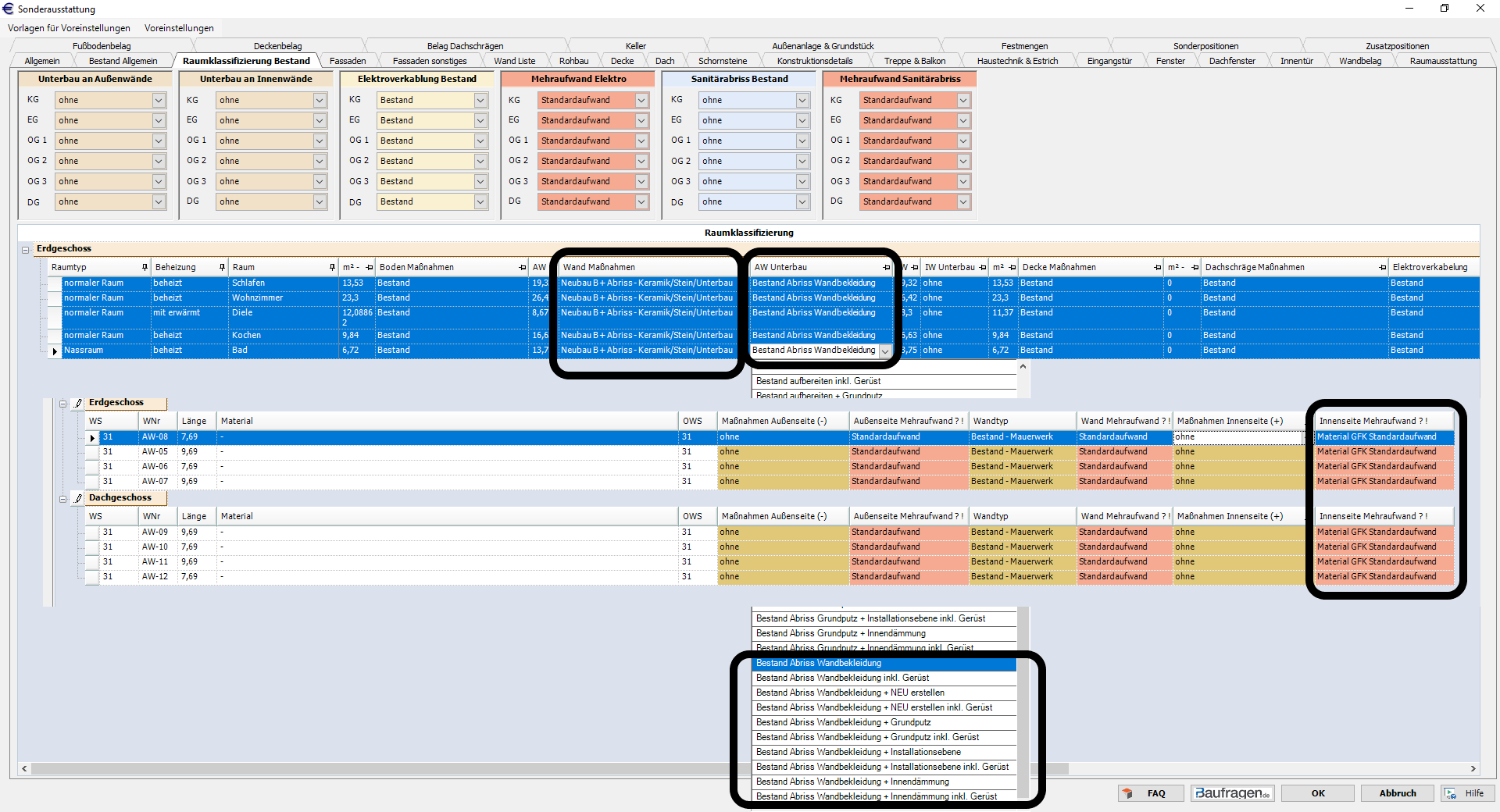Click the pin icon in Dachschräge Maßnahmen header
The height and width of the screenshot is (812, 1500).
(x=1382, y=267)
